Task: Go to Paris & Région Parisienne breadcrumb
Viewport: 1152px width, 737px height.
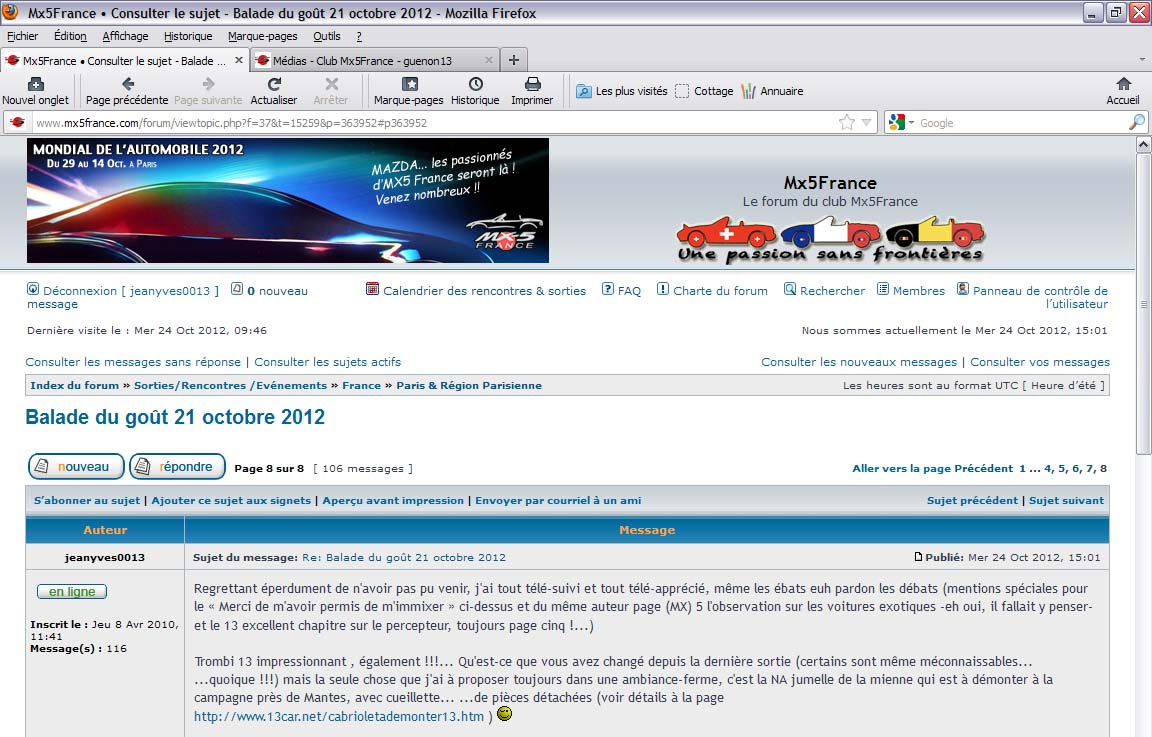Action: [x=469, y=386]
